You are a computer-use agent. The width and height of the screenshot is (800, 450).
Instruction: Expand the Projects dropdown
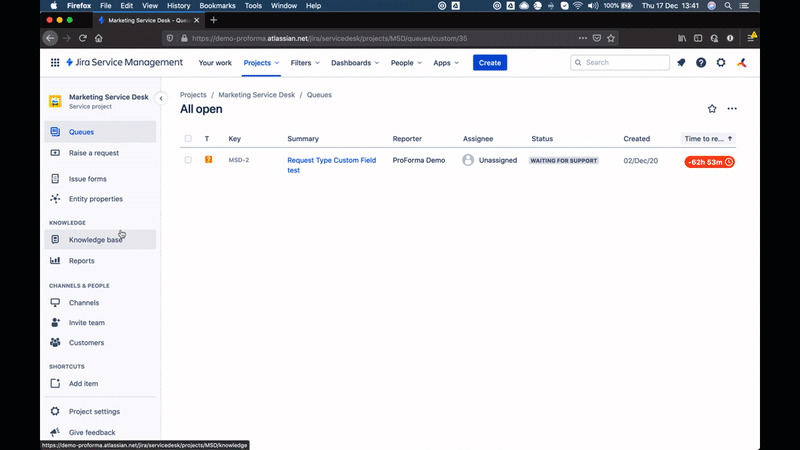pyautogui.click(x=261, y=63)
